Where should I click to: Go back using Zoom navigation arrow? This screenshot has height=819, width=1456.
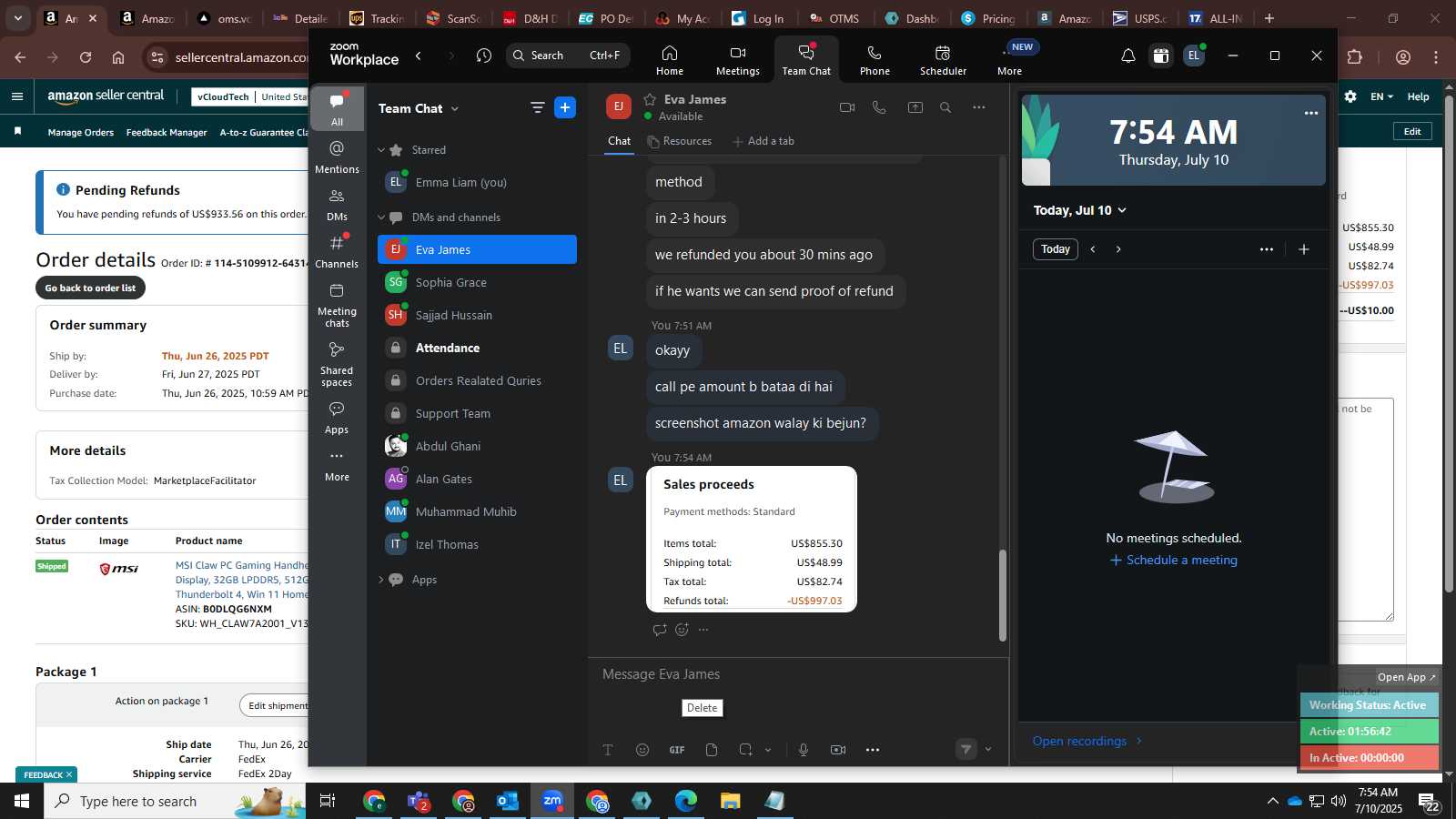419,56
